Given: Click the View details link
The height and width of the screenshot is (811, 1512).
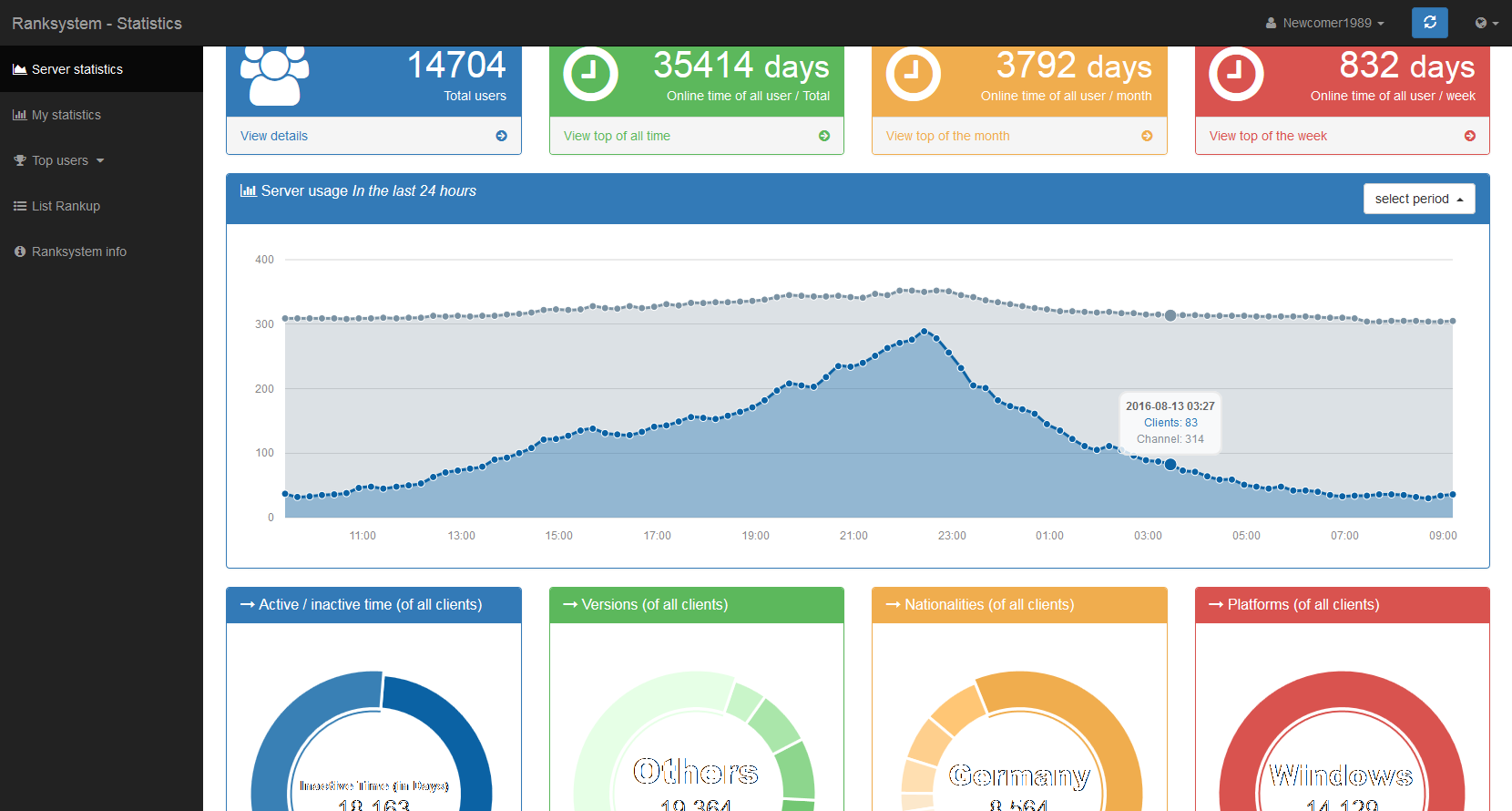Looking at the screenshot, I should [x=274, y=136].
